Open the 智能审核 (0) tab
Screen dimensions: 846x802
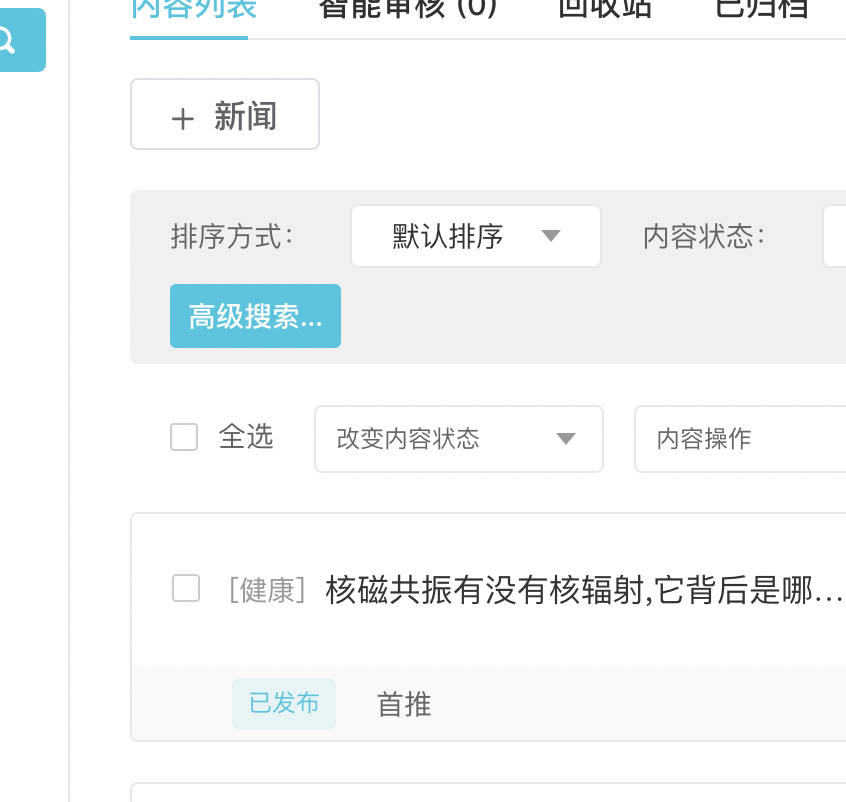(x=407, y=10)
